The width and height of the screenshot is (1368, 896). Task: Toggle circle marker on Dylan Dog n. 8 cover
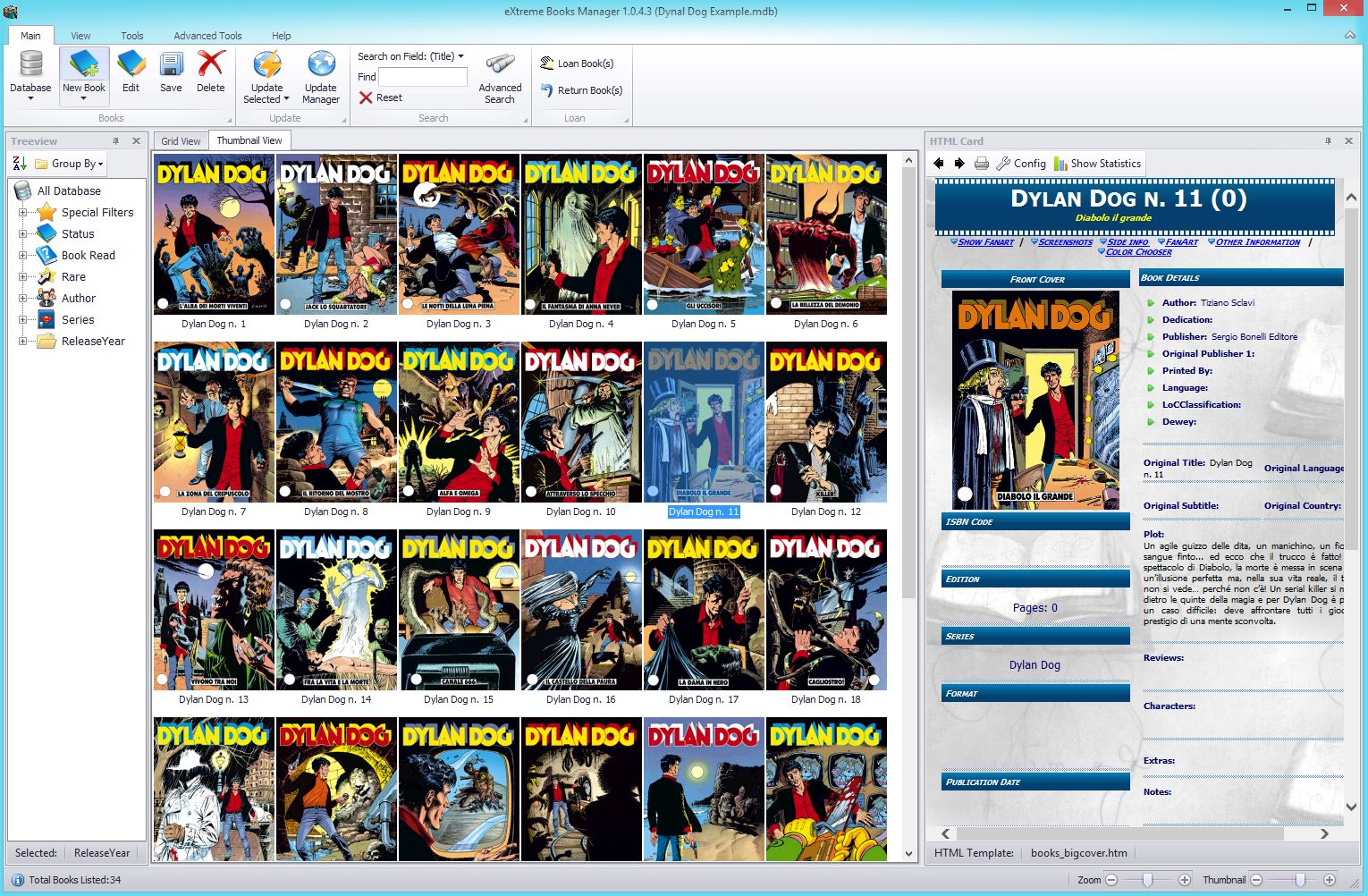285,491
